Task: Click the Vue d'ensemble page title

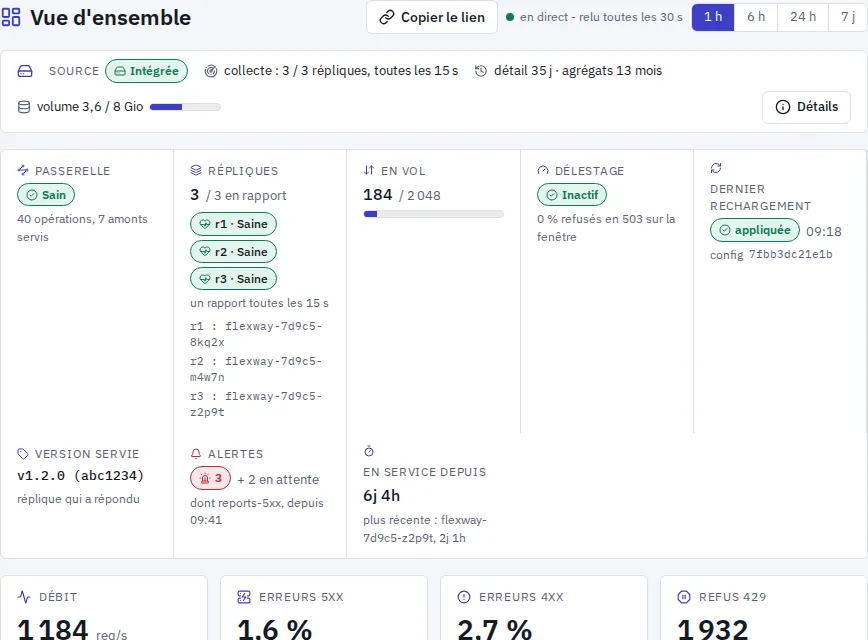Action: pos(111,18)
